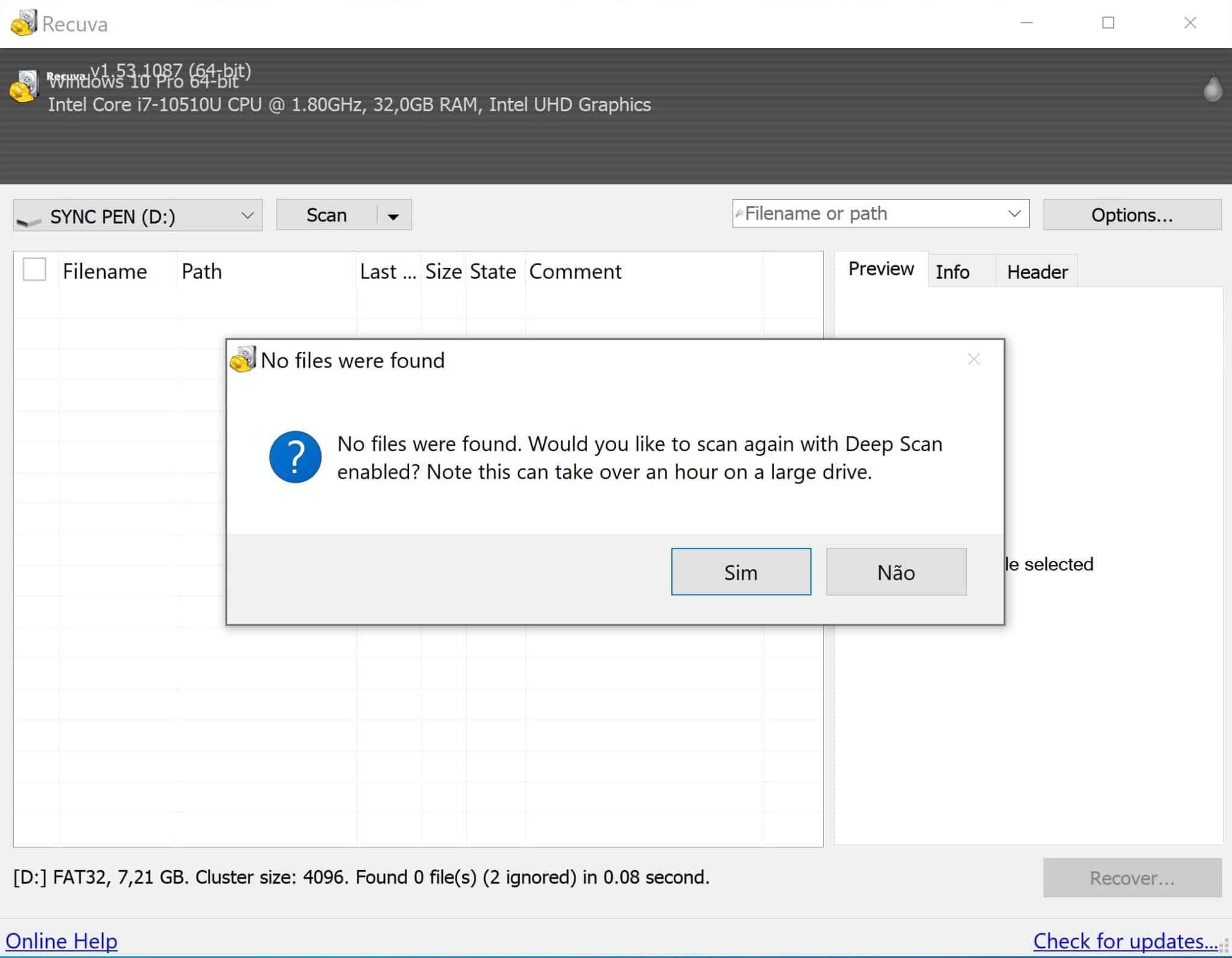Screen dimensions: 1232x958
Task: Switch to the Preview tab
Action: click(881, 269)
